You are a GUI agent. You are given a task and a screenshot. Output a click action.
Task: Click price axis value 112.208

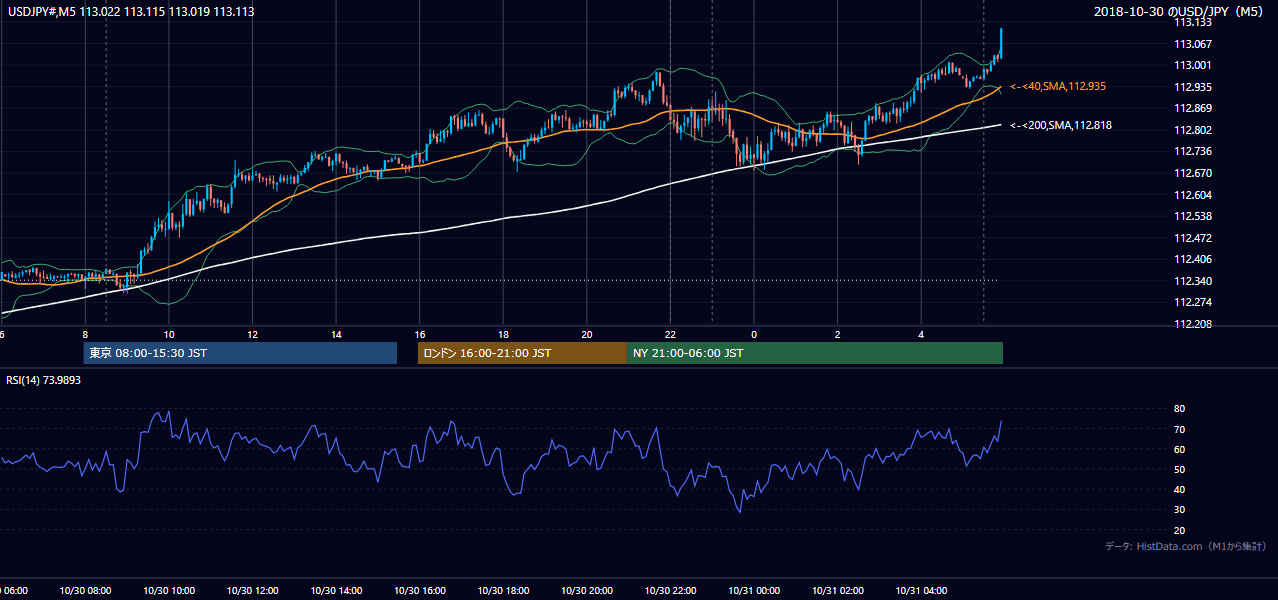coord(1192,325)
